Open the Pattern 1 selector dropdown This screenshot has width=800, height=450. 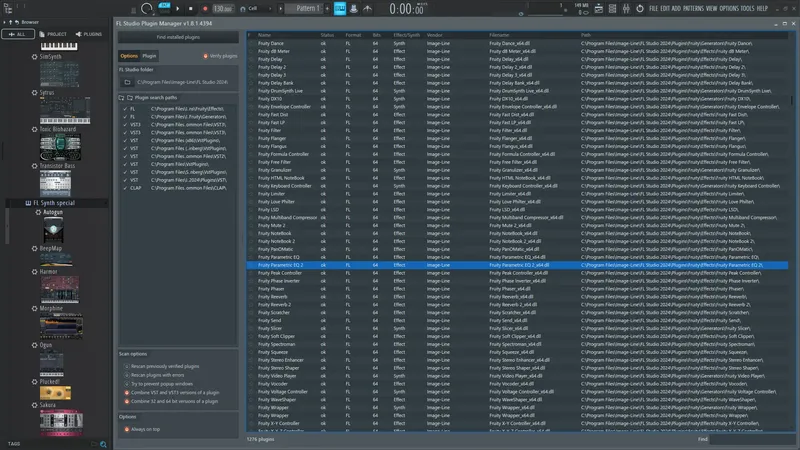click(306, 9)
